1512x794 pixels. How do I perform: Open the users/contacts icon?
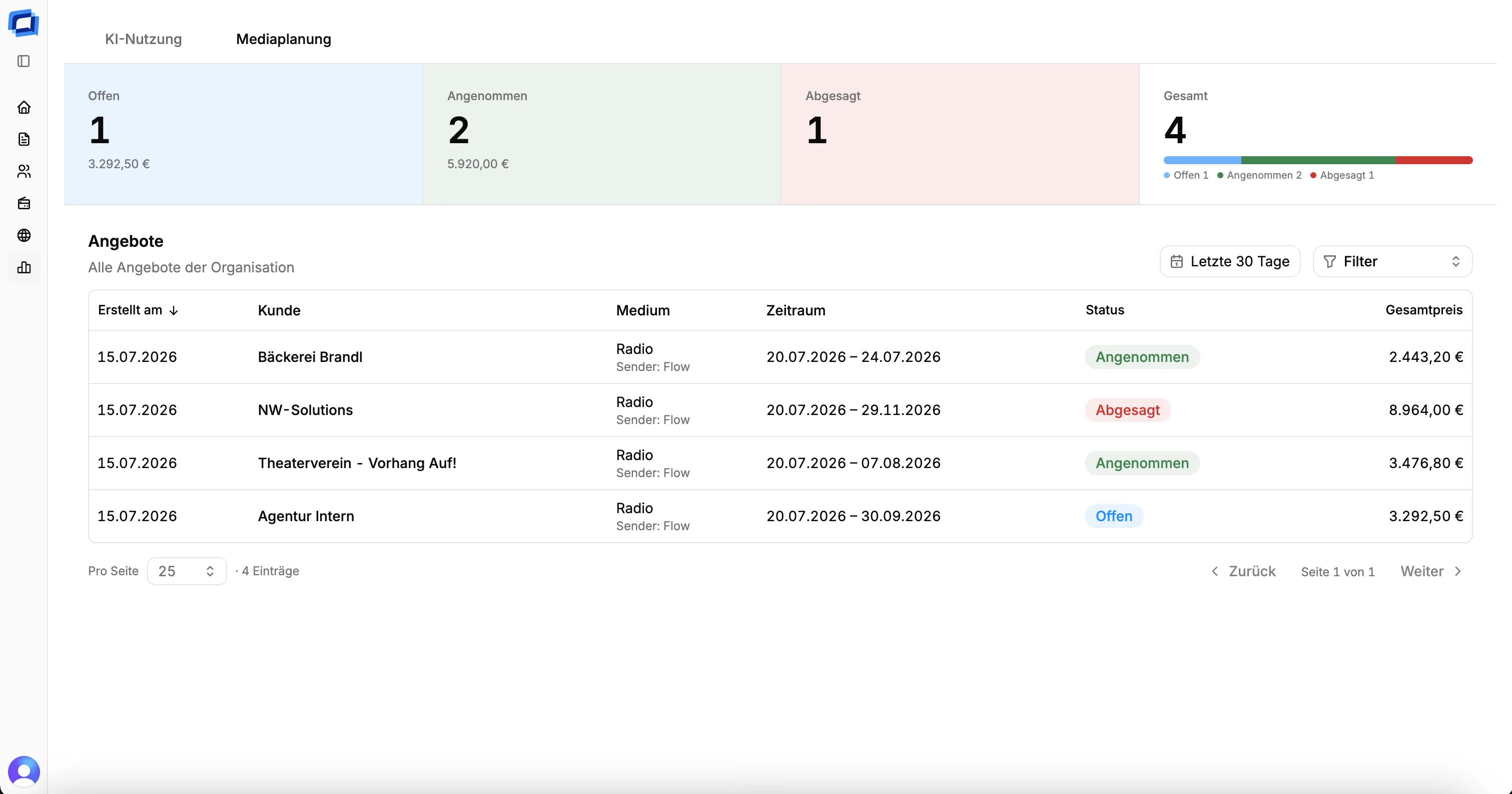(x=24, y=171)
